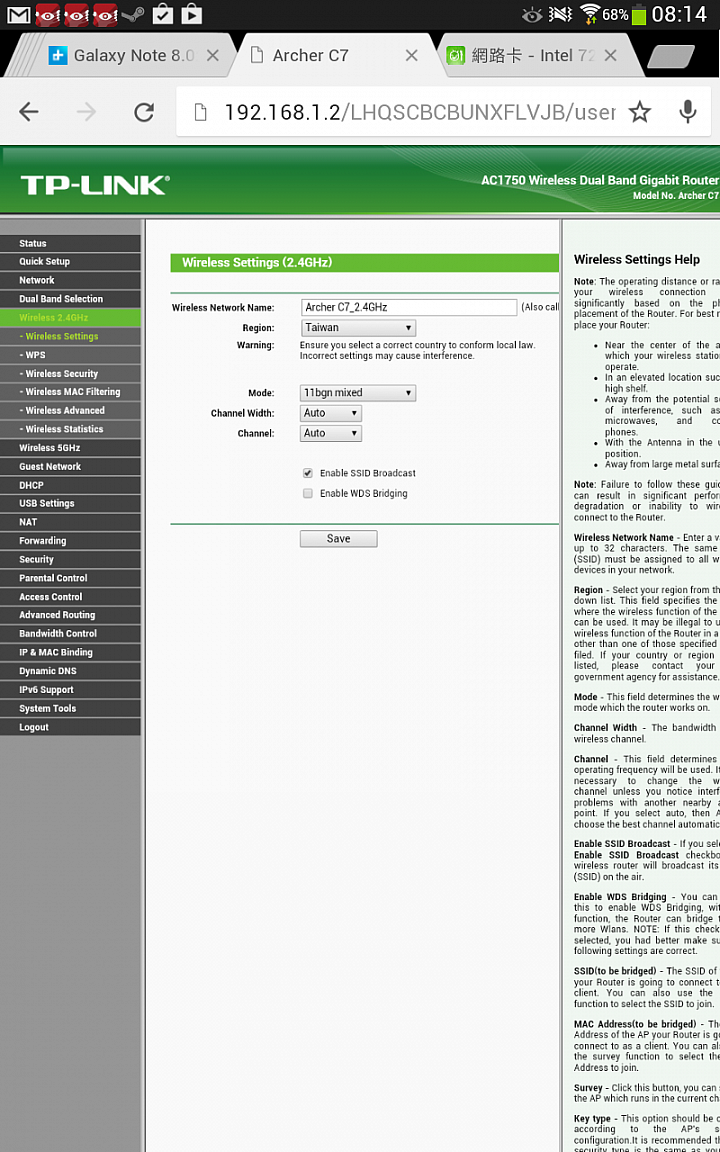The image size is (720, 1152).
Task: Open Parental Control menu
Action: click(x=70, y=578)
